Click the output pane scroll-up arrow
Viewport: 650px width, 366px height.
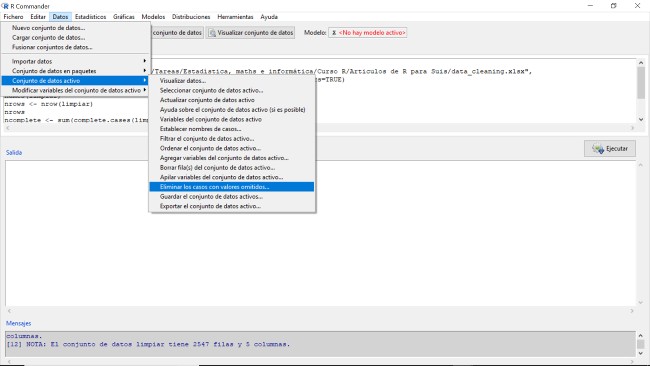coord(641,165)
